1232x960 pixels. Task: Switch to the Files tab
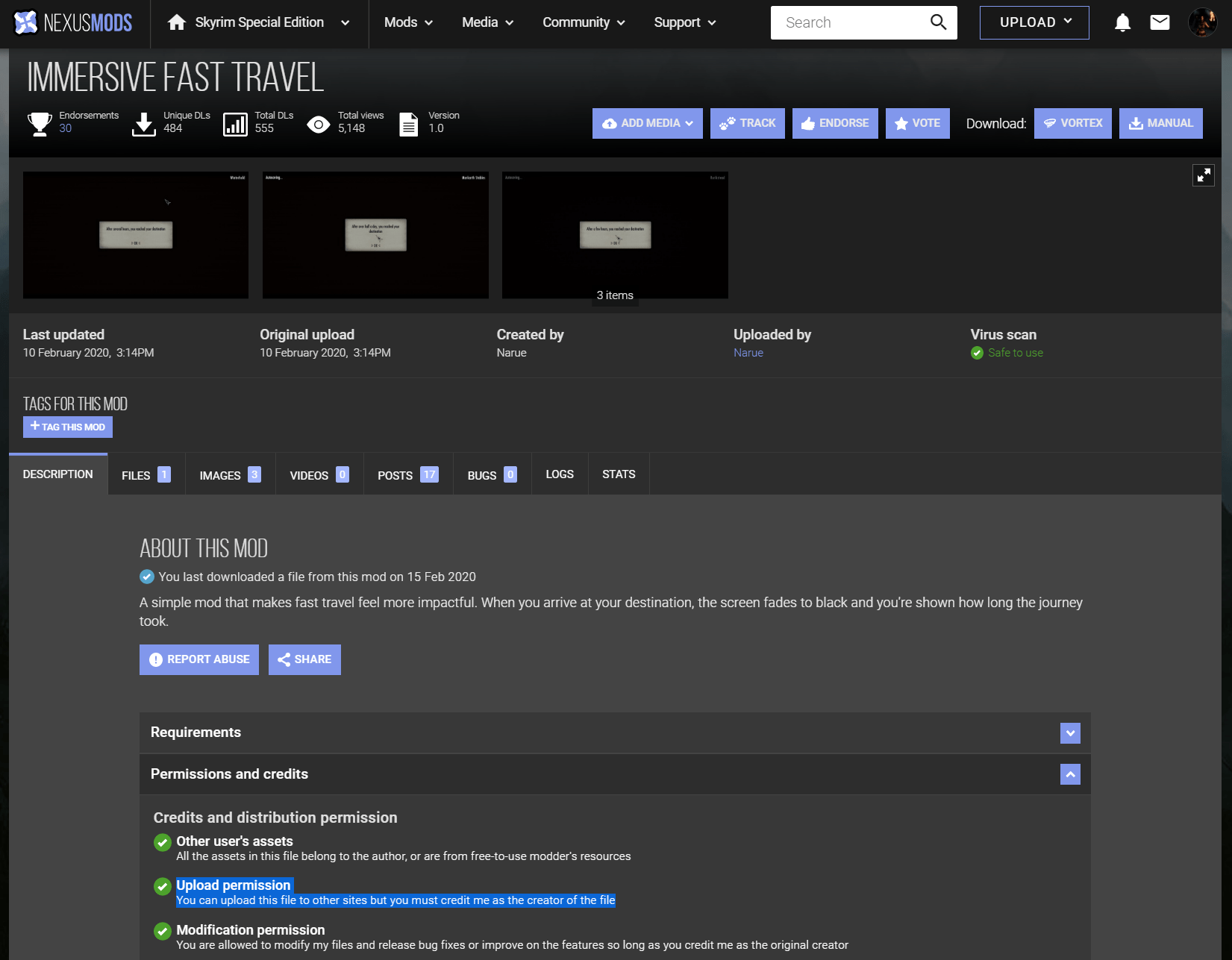146,475
